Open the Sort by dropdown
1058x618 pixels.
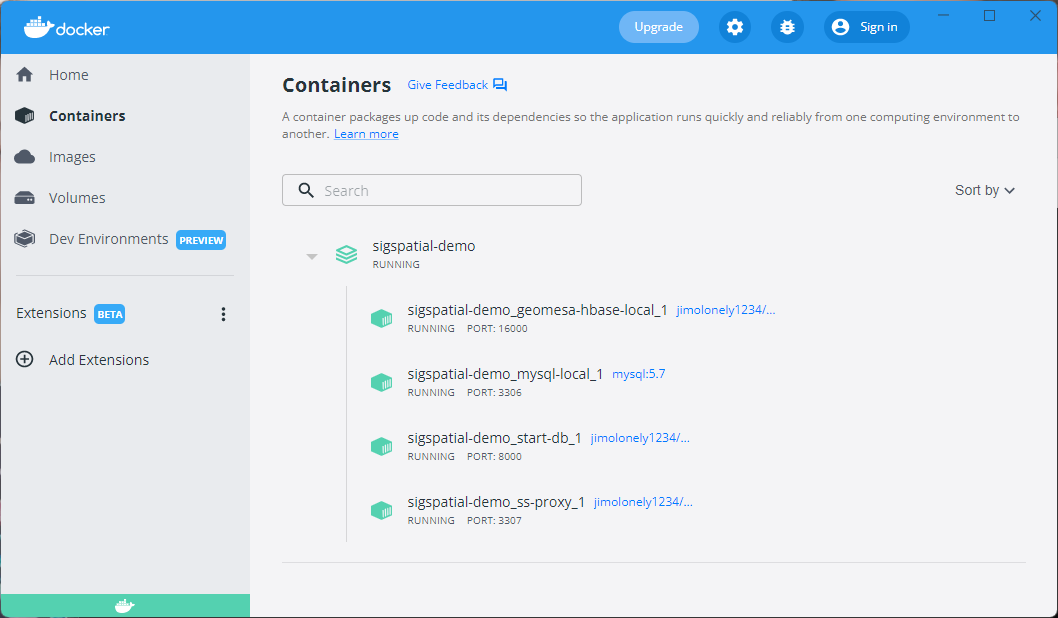coord(984,190)
